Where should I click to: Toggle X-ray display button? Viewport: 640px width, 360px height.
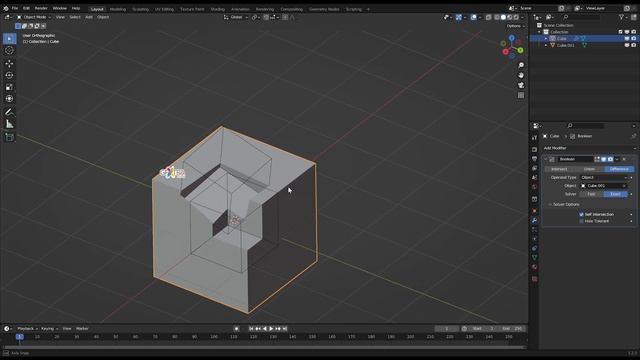(489, 17)
